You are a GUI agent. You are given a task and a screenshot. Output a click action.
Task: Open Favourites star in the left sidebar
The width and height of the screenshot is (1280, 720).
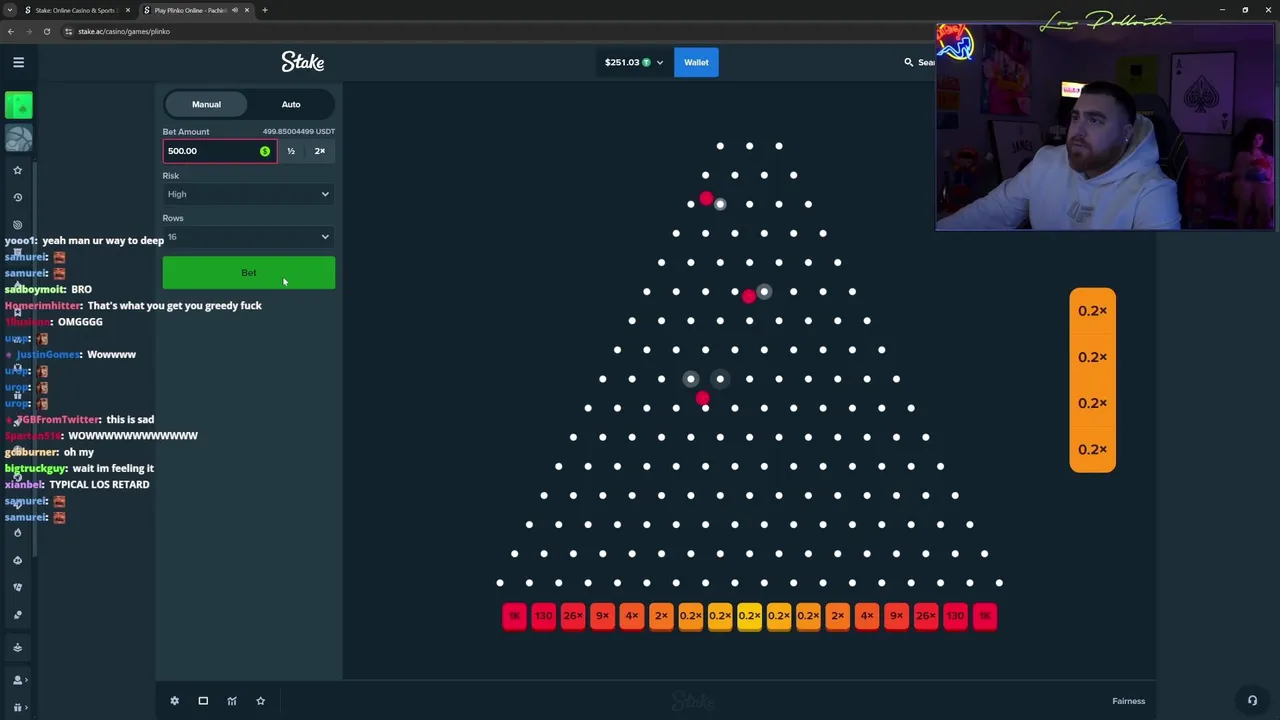(17, 170)
